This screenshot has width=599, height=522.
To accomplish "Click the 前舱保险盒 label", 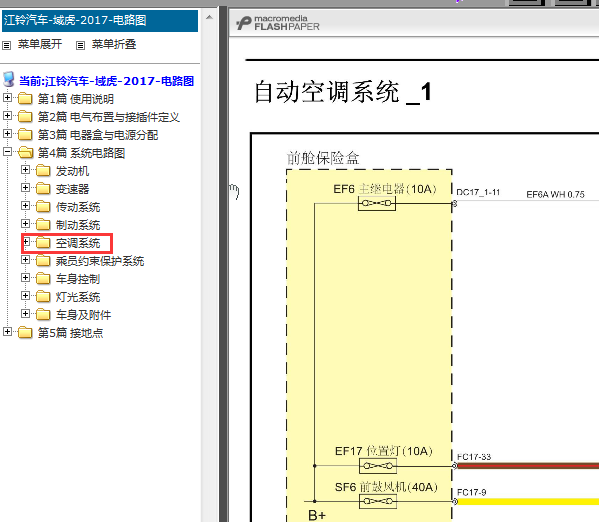I will pyautogui.click(x=323, y=158).
